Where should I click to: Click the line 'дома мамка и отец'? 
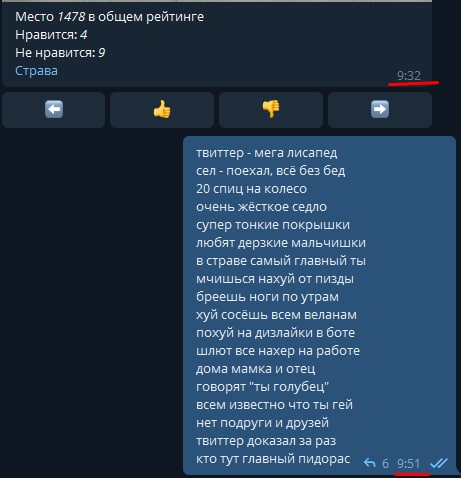click(256, 369)
